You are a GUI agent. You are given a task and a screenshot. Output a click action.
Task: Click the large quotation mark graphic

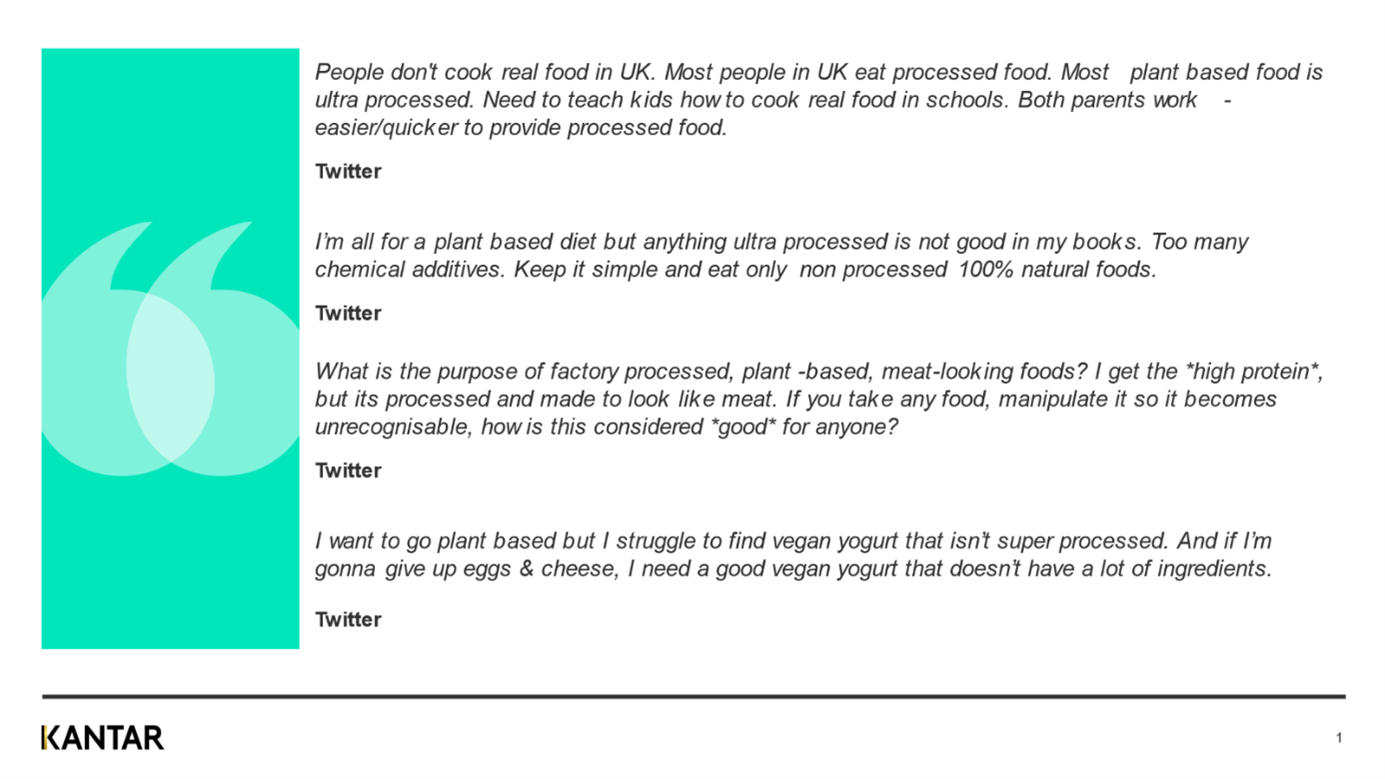point(170,350)
